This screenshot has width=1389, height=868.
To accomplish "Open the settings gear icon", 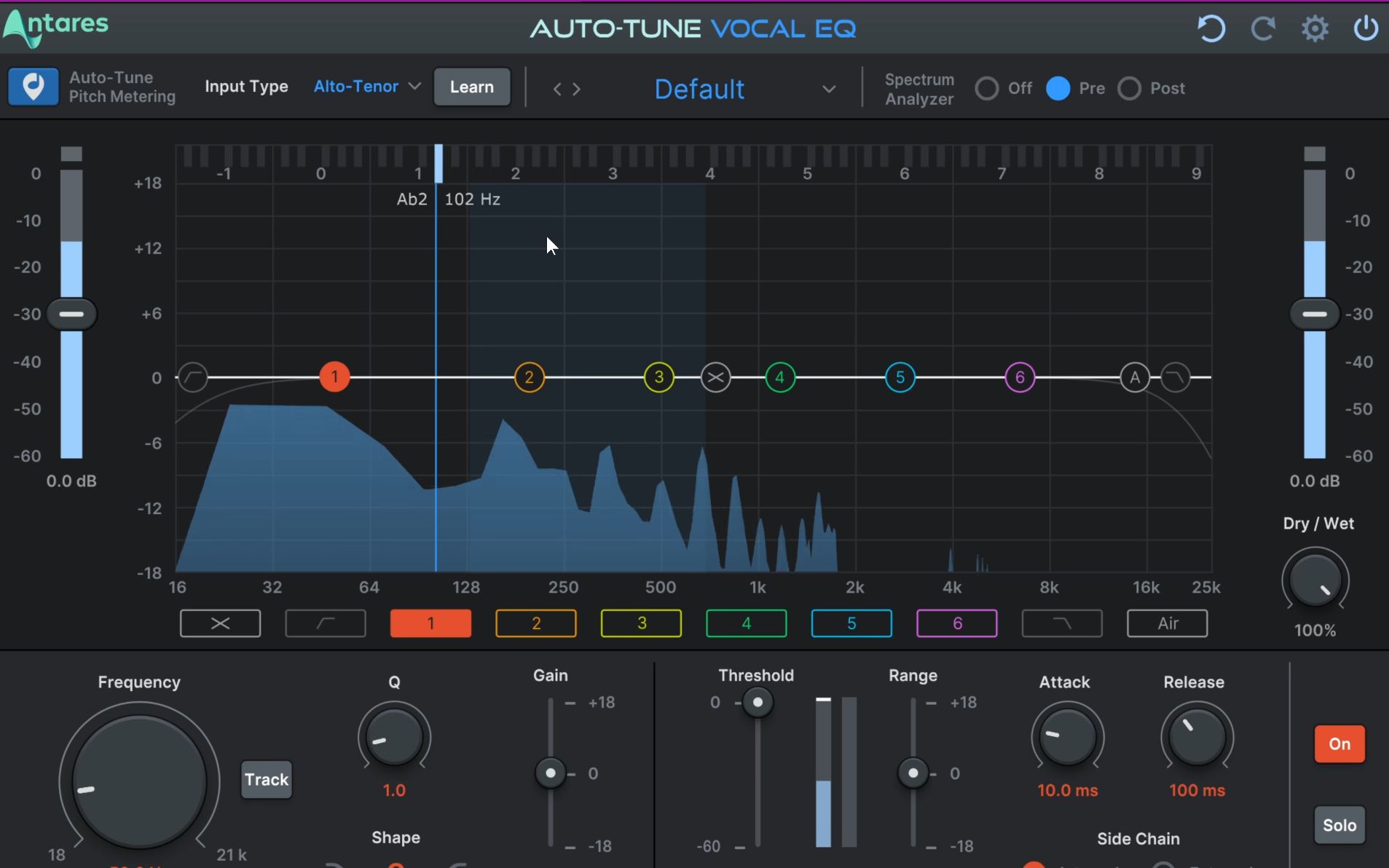I will pos(1315,29).
